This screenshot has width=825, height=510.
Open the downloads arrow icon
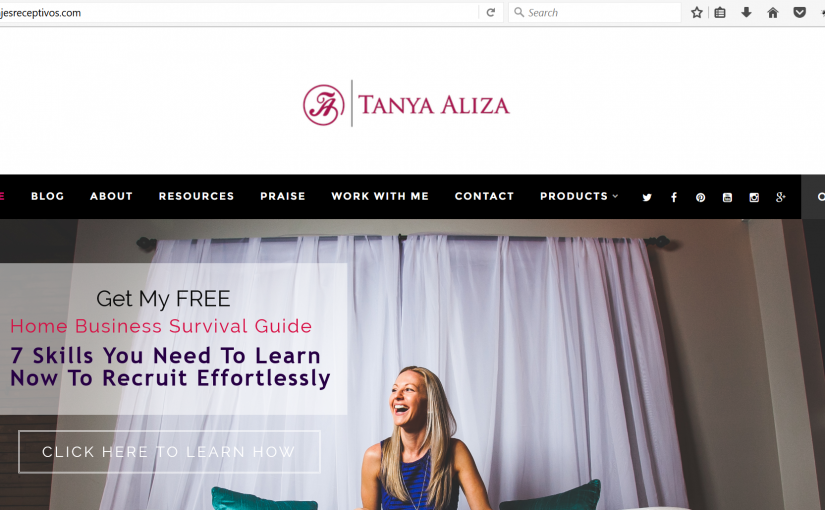(746, 13)
